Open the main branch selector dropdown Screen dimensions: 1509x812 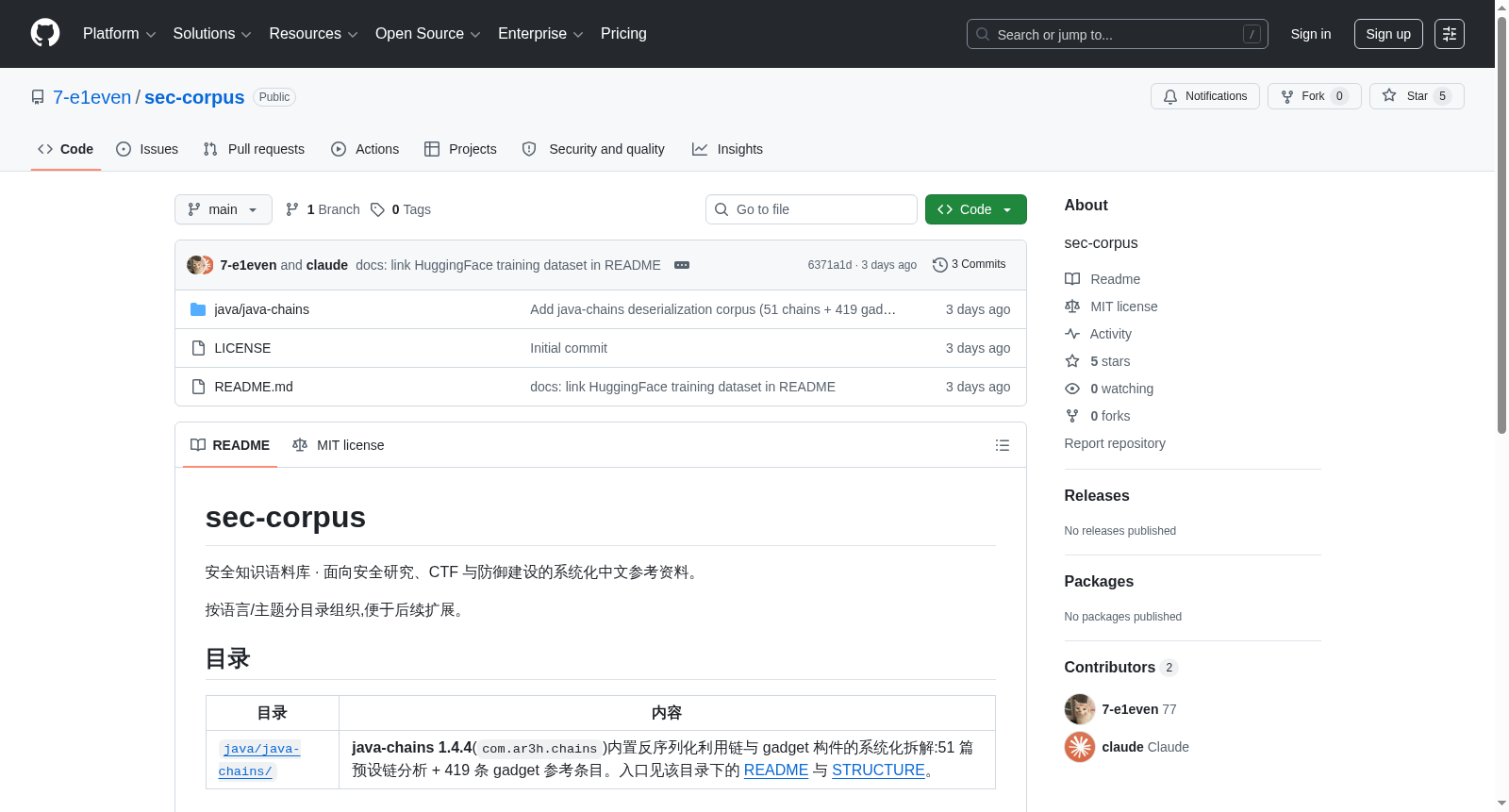coord(224,209)
